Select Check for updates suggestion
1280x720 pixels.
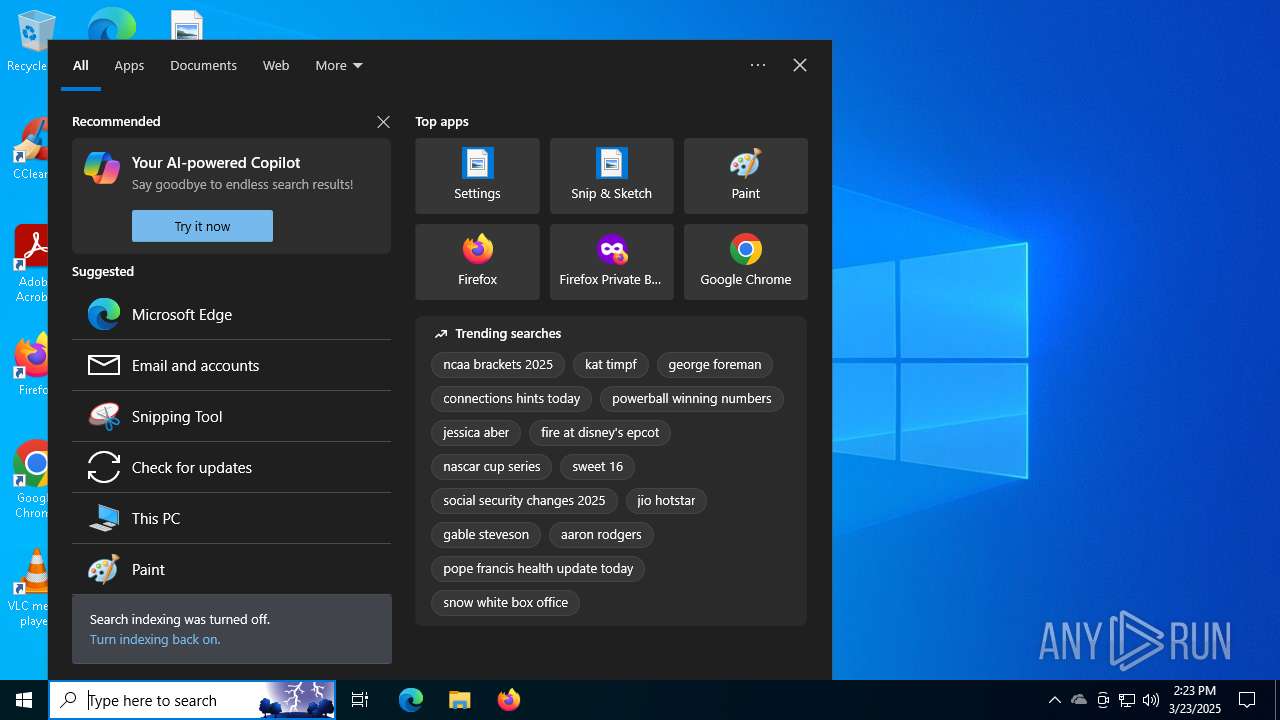[231, 467]
